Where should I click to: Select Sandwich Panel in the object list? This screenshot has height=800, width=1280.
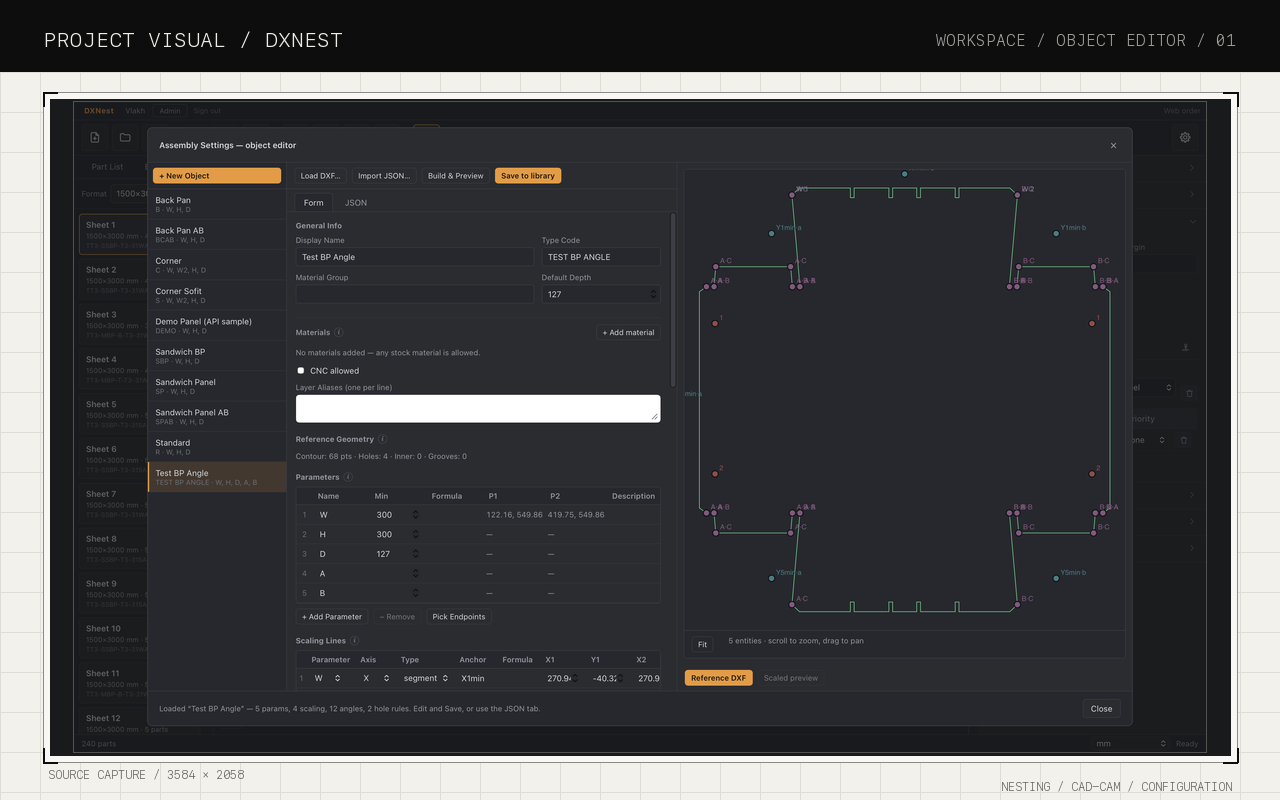click(217, 386)
